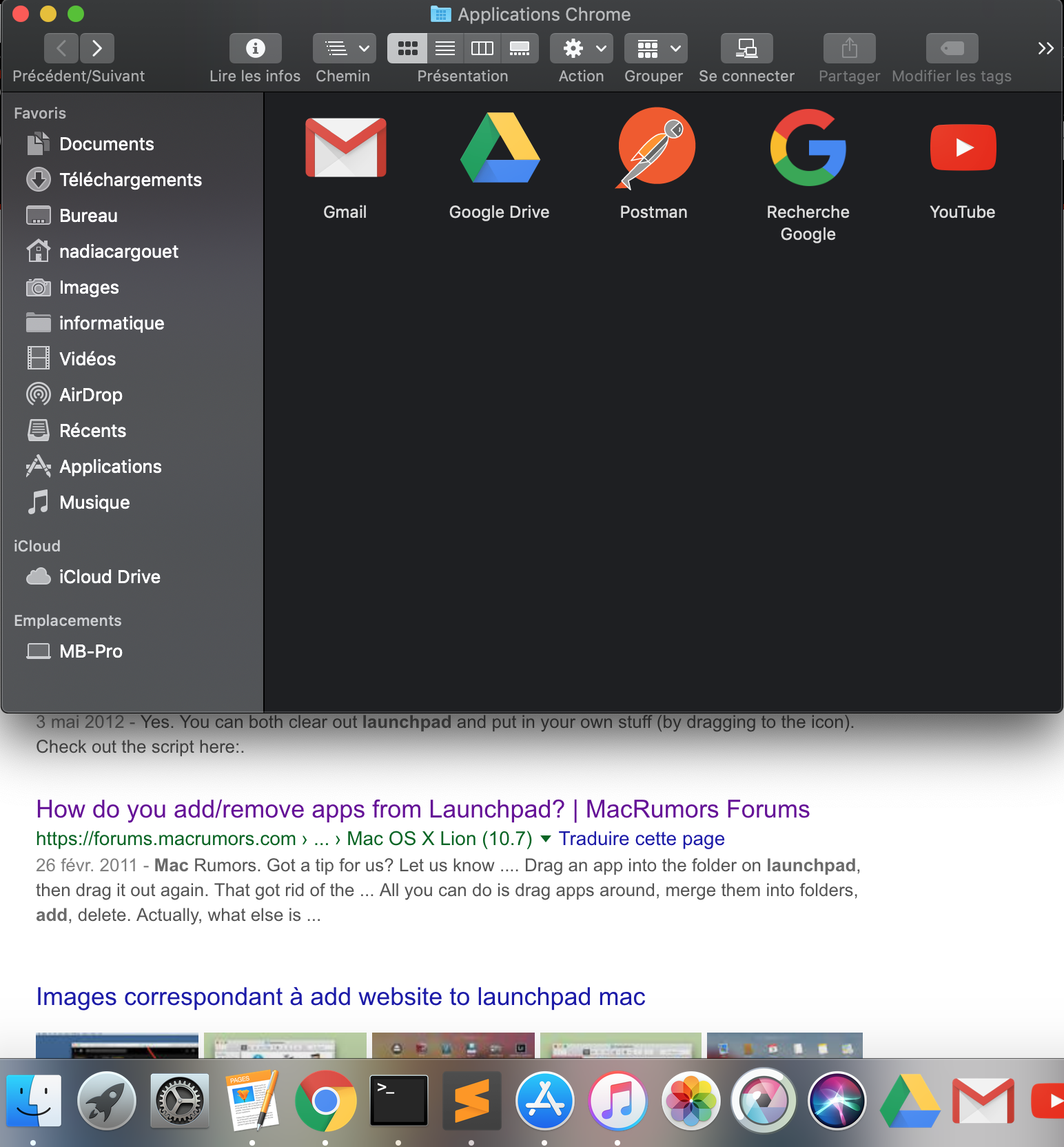The height and width of the screenshot is (1147, 1064).
Task: Open Siri from the Dock
Action: [837, 1101]
